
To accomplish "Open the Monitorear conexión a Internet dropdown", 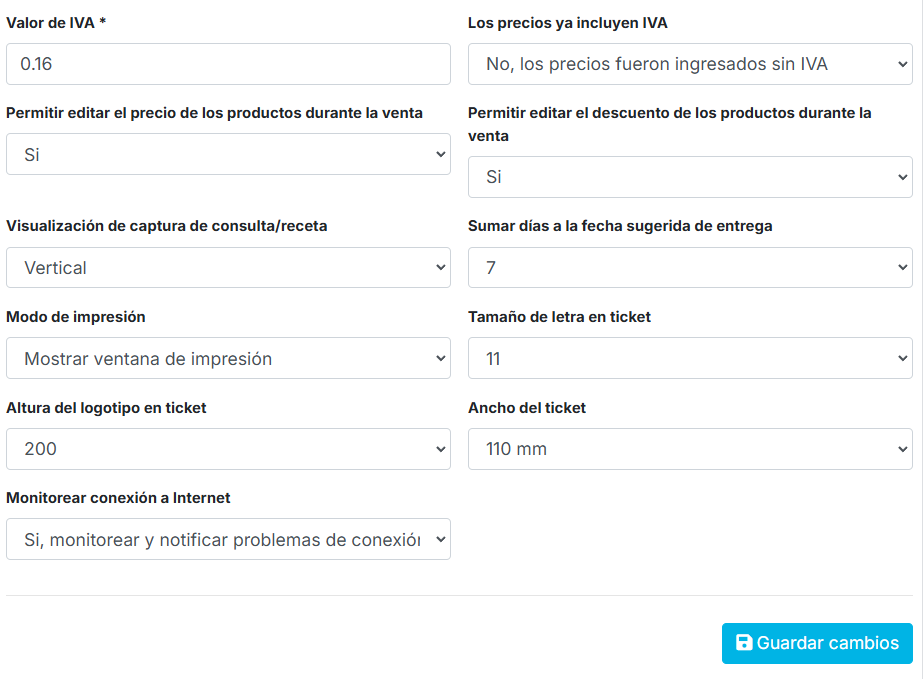I will point(228,540).
